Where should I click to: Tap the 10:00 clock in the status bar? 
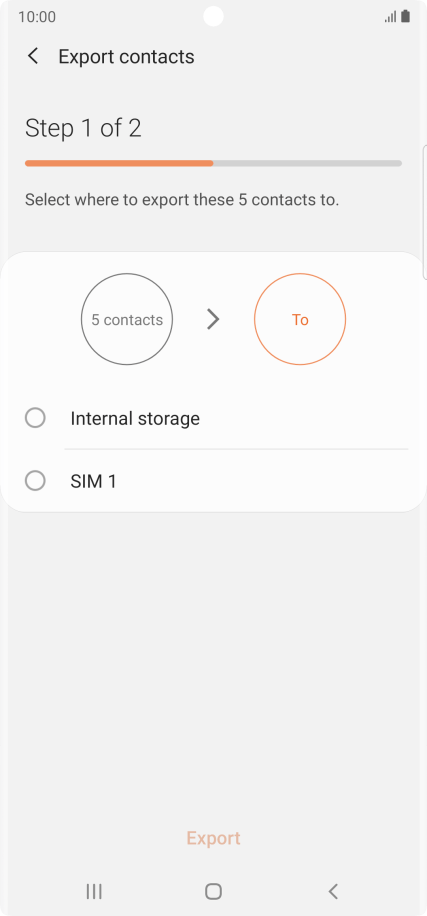click(37, 17)
